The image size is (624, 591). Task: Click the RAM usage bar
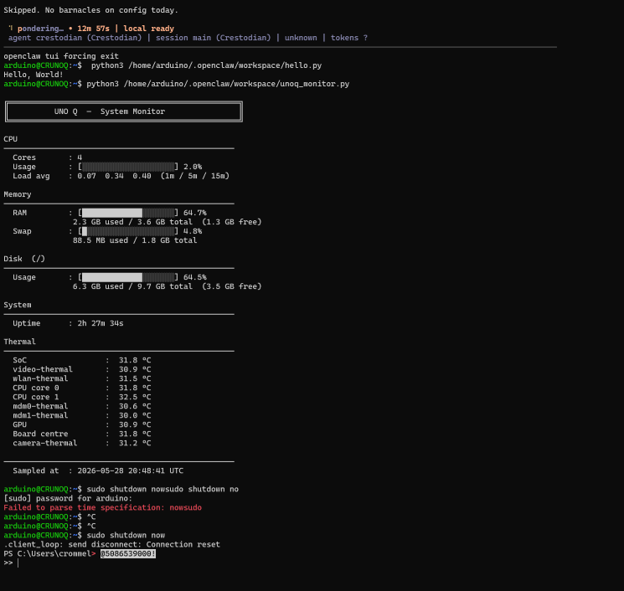click(x=128, y=213)
